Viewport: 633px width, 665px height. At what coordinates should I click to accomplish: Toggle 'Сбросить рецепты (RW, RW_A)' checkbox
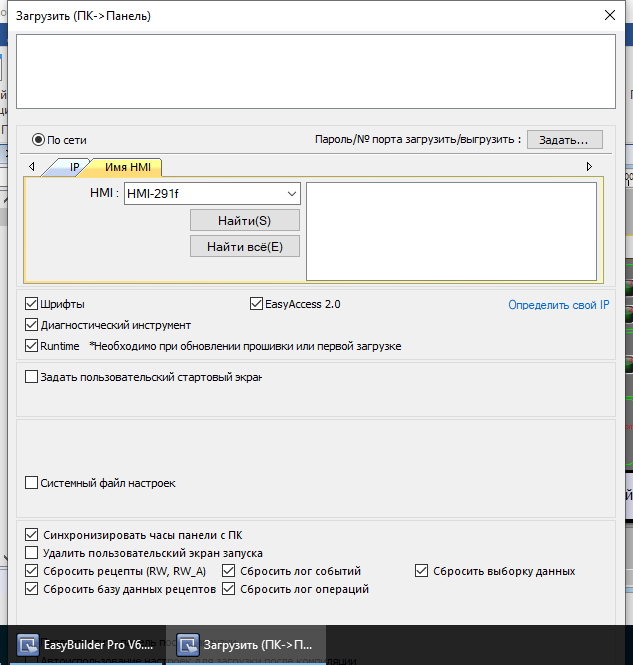click(x=31, y=571)
